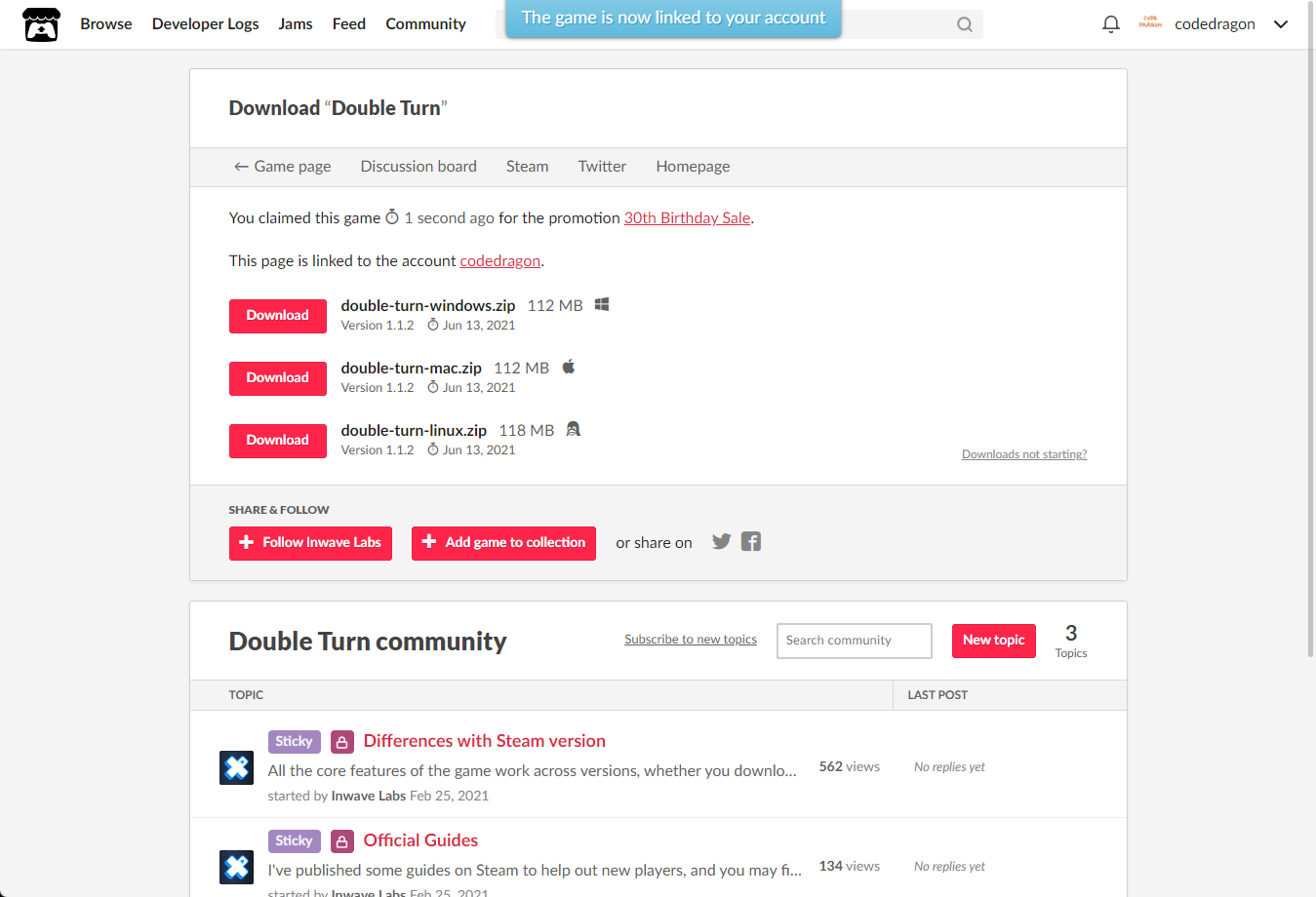Click Inwave Labs author under Differences topic
The image size is (1316, 897).
point(369,796)
